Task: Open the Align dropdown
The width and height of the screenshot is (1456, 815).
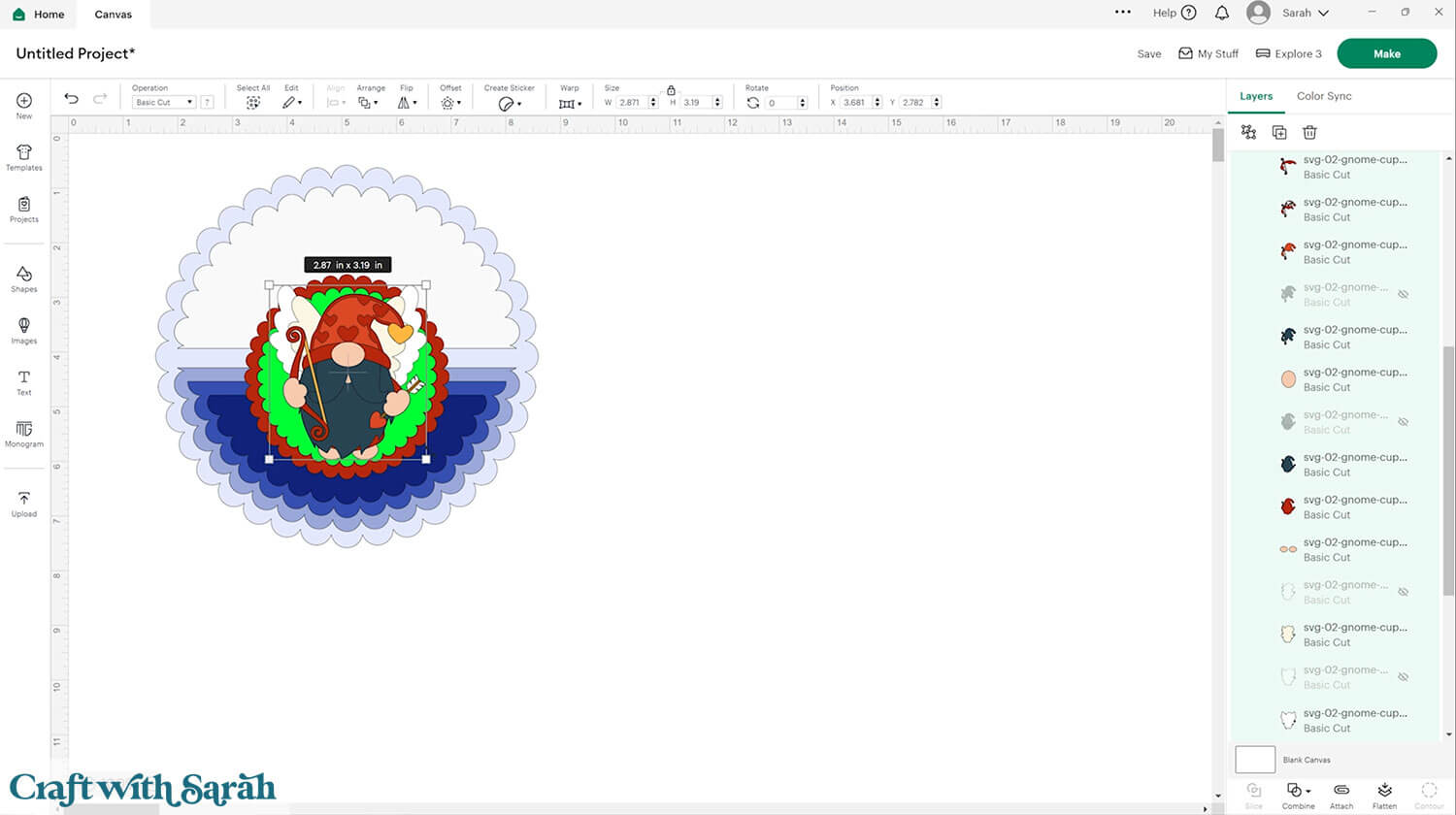Action: pos(335,102)
